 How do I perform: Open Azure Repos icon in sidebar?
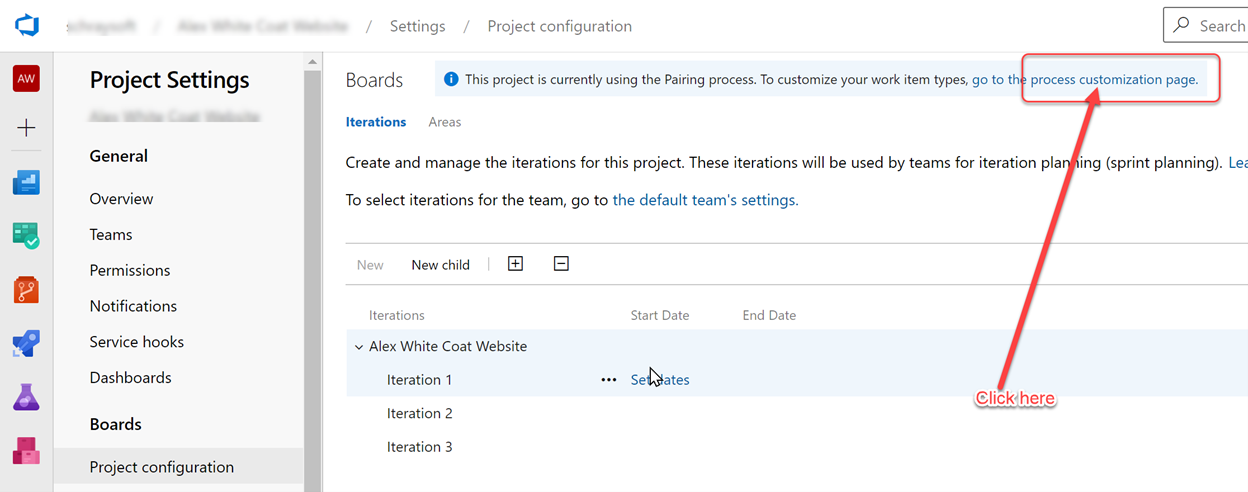(26, 290)
